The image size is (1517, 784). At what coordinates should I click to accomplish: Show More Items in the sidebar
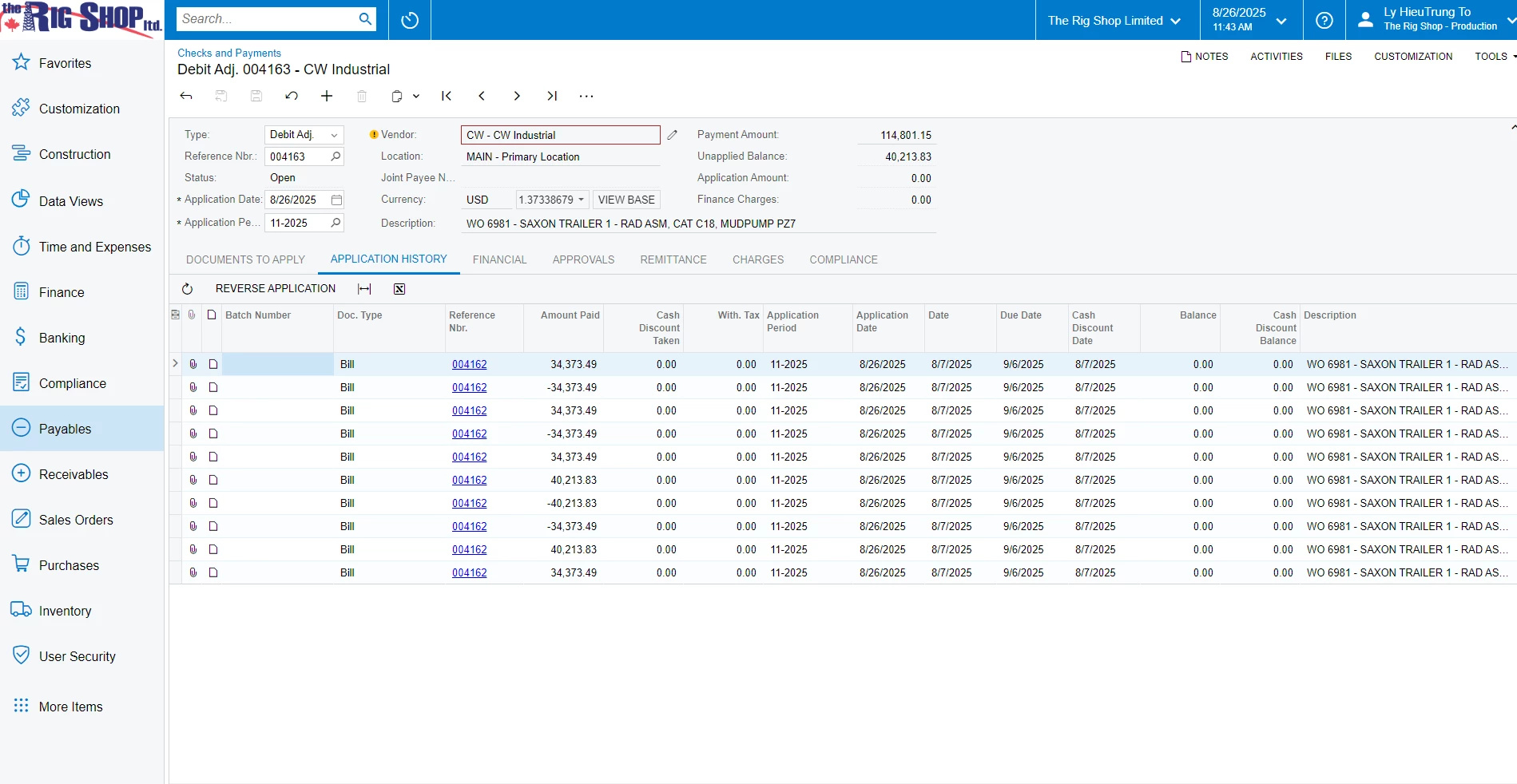(x=81, y=707)
